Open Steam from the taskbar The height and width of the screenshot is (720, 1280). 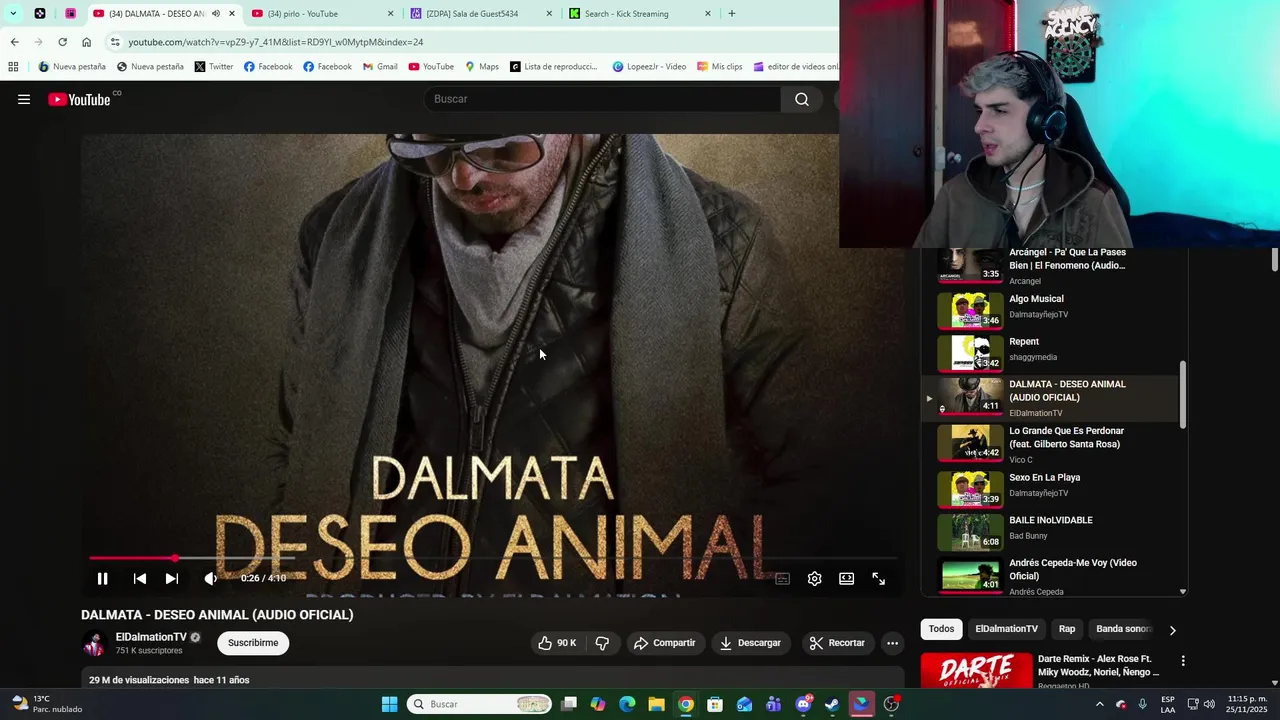(x=832, y=704)
